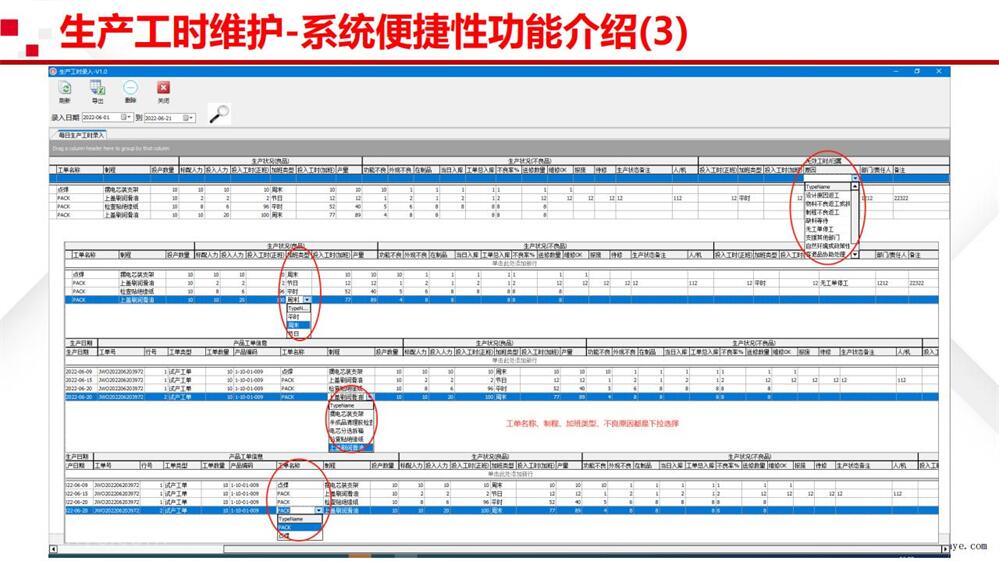Choose the option starting with 半成品 in 制程 list

[350, 422]
